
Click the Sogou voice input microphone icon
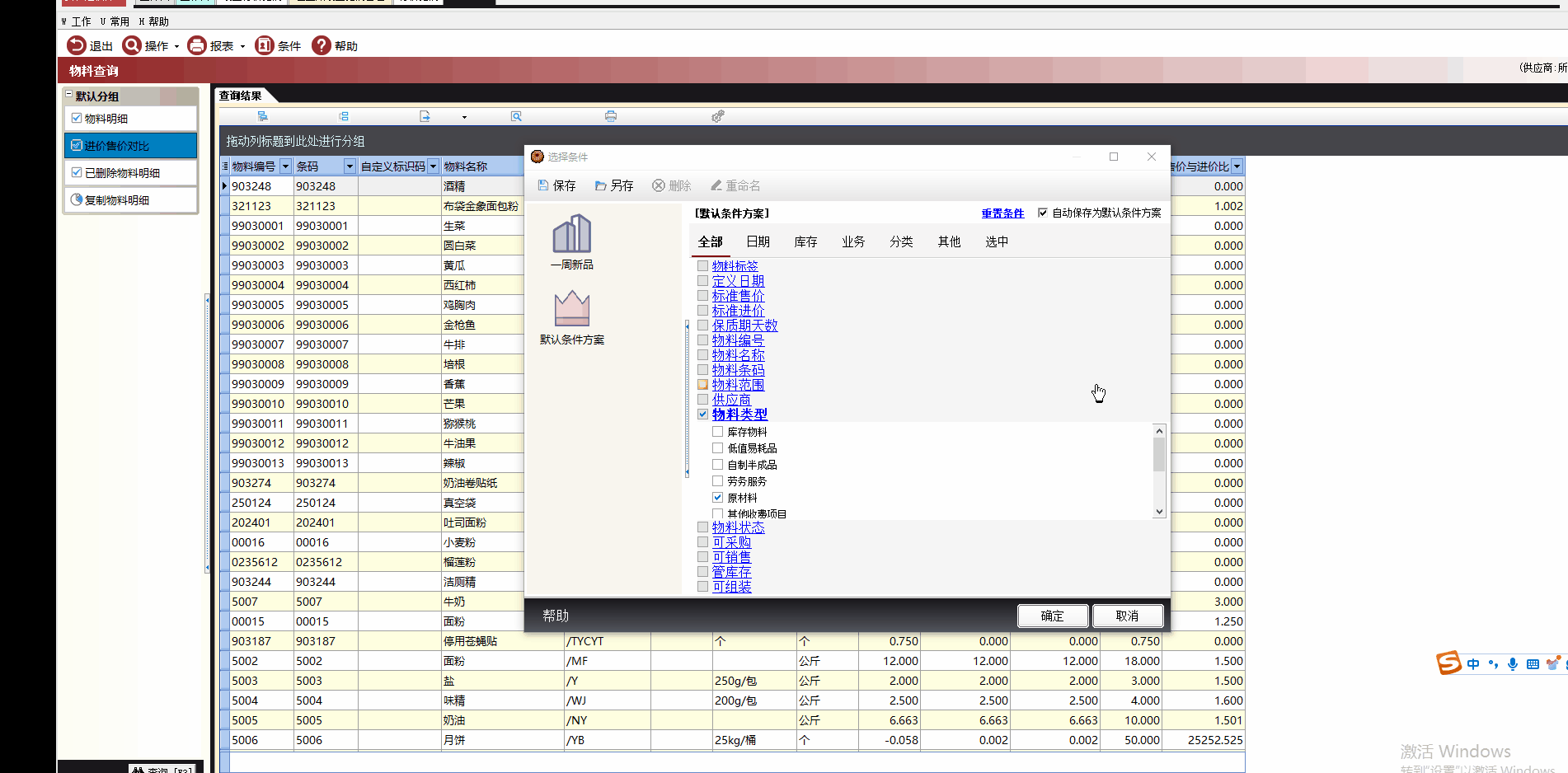(1513, 664)
